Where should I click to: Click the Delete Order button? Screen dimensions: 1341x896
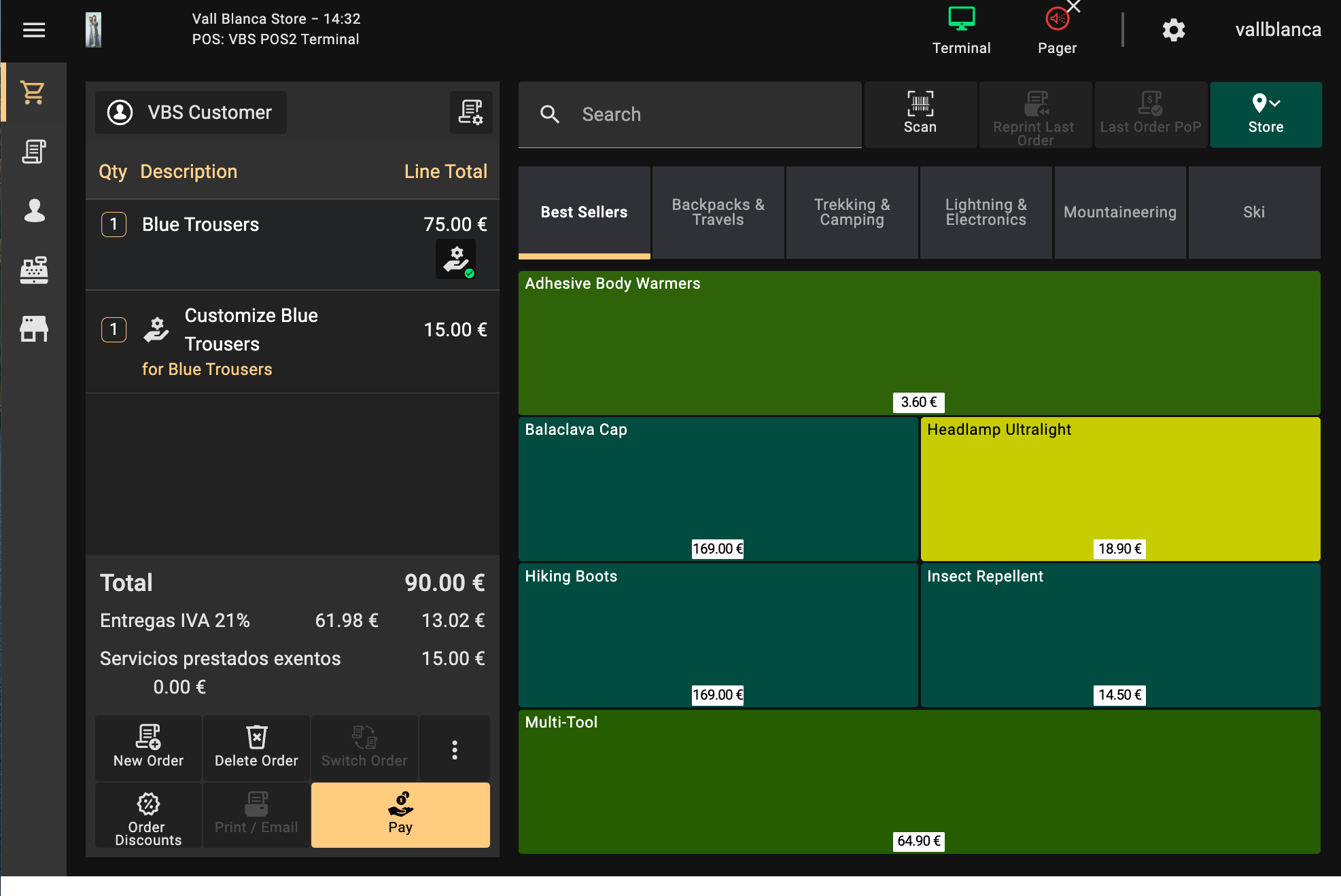coord(256,748)
